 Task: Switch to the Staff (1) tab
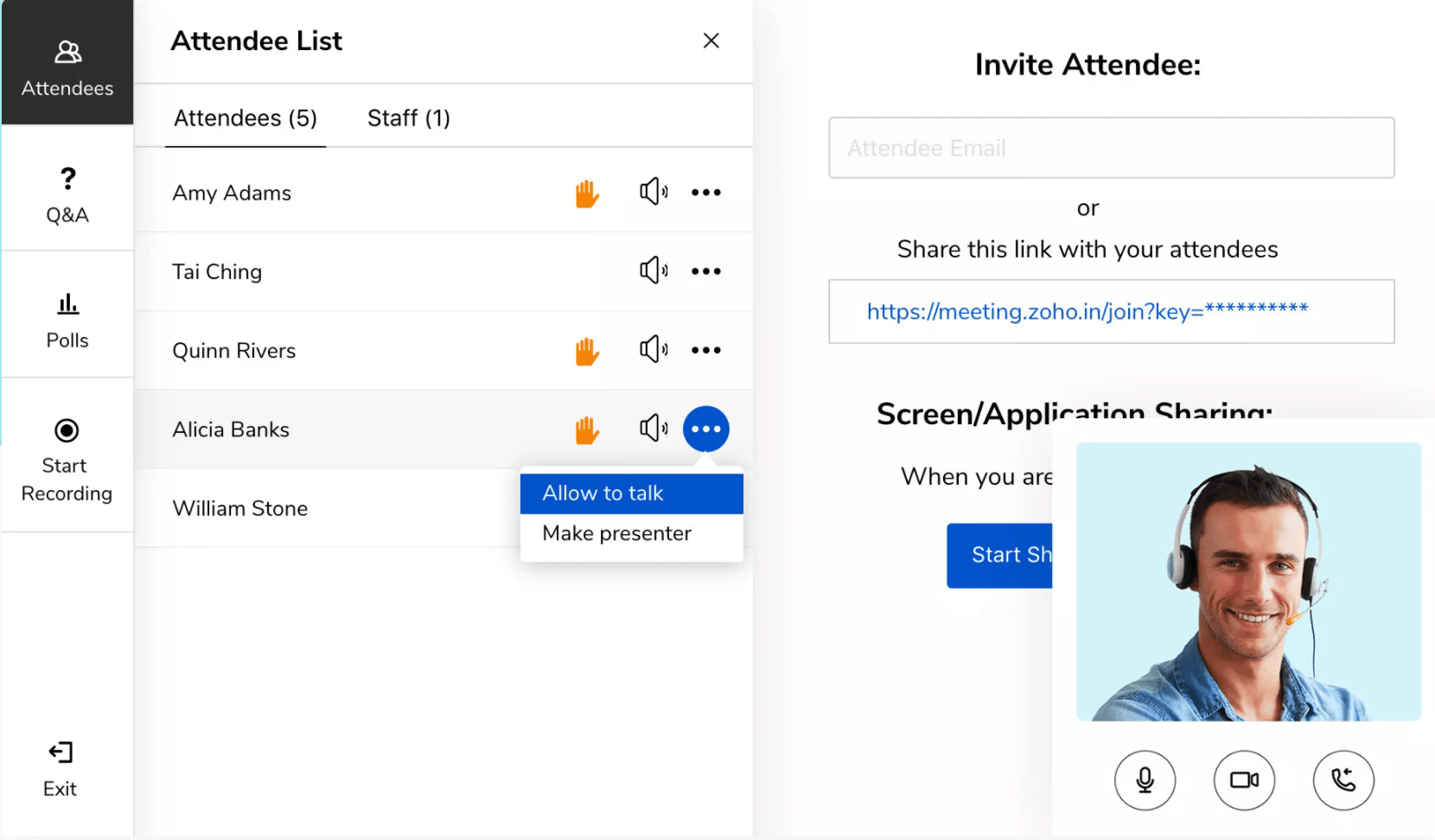coord(409,118)
